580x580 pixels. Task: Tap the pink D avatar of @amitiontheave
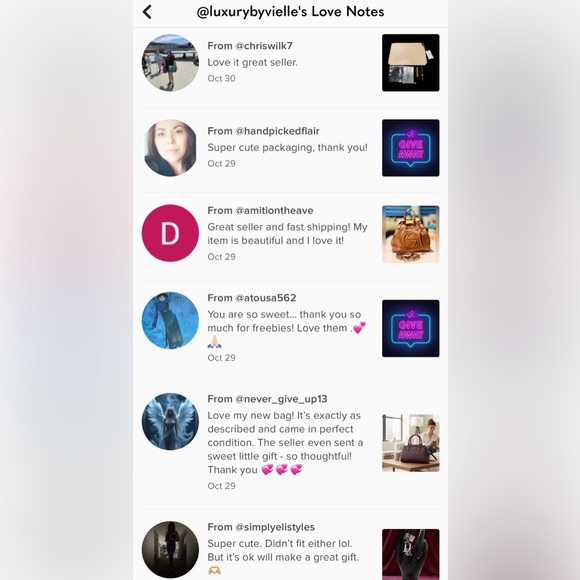tap(170, 233)
